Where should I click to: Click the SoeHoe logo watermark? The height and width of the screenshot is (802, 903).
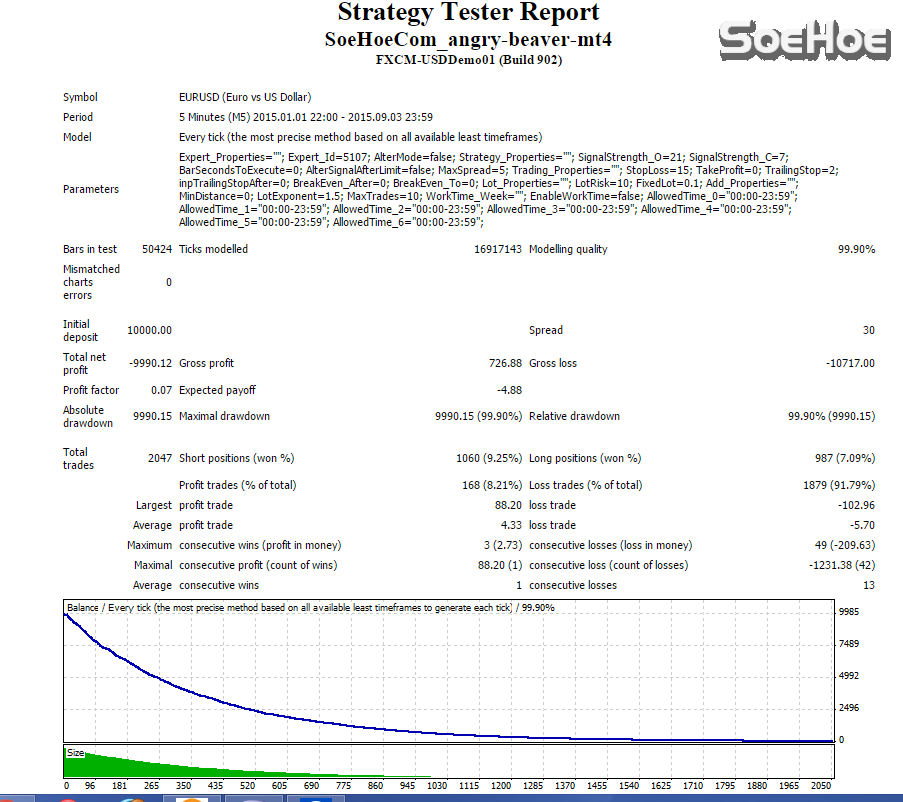[x=804, y=41]
